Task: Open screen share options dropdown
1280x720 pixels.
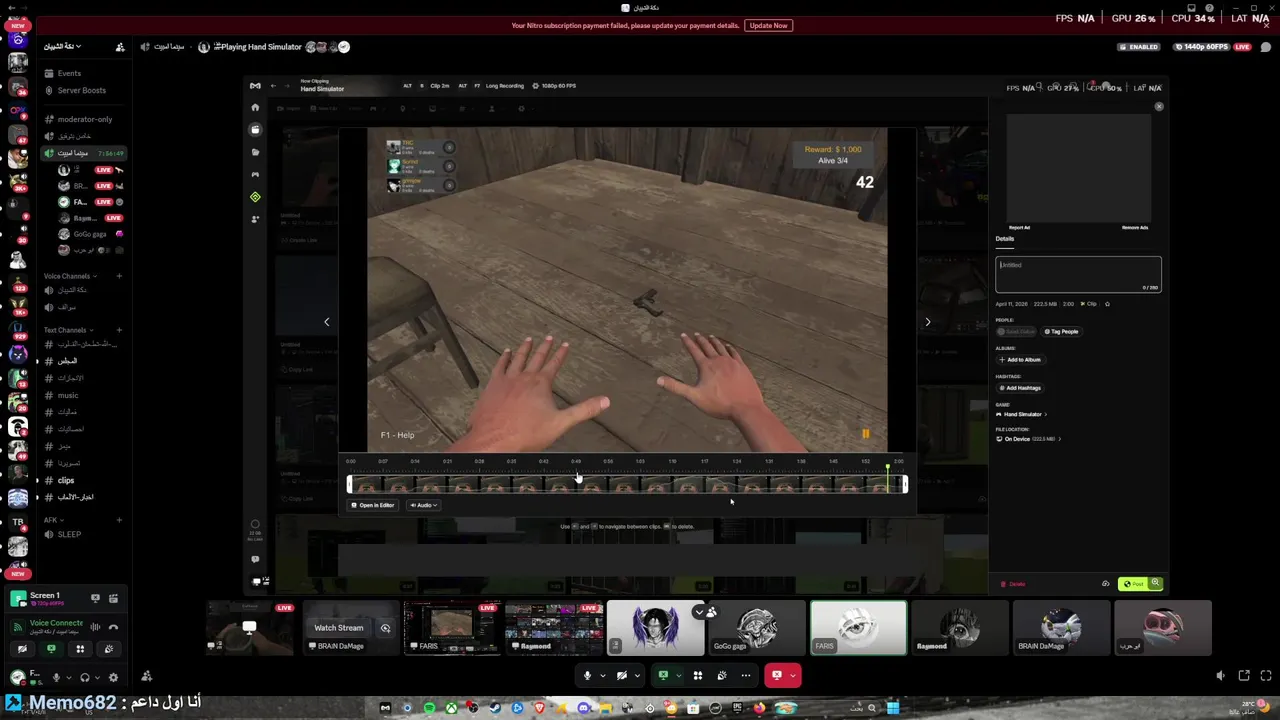Action: (x=678, y=675)
